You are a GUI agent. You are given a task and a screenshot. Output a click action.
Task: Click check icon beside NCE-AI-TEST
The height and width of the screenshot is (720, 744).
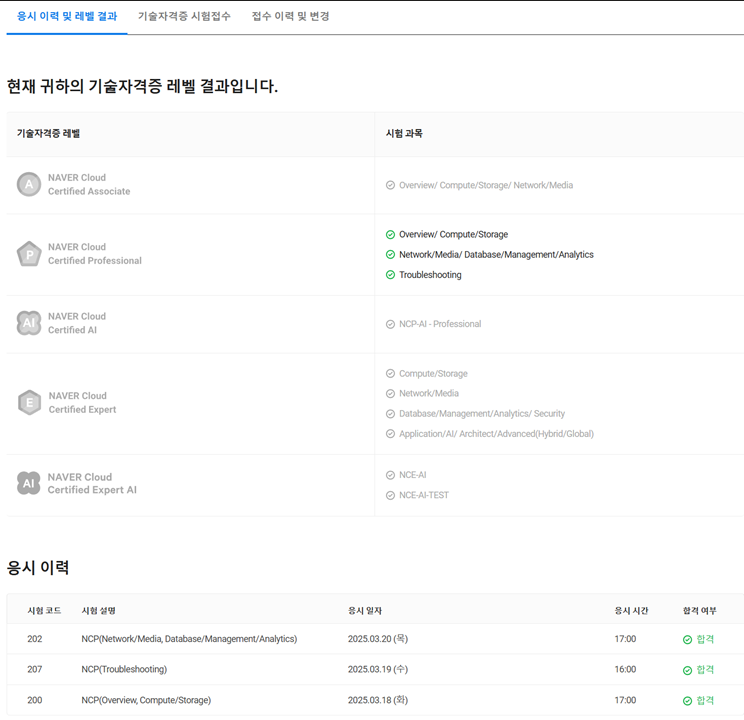pos(390,496)
